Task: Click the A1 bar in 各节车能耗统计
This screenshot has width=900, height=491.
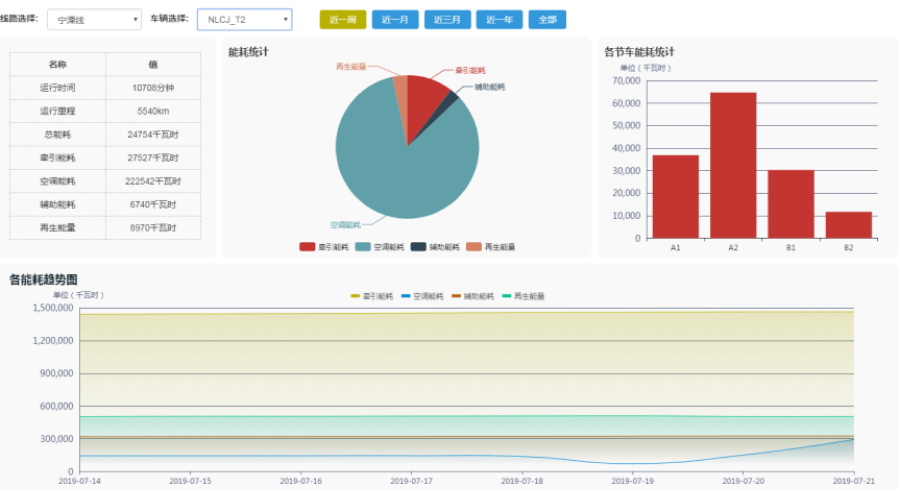Action: tap(676, 196)
